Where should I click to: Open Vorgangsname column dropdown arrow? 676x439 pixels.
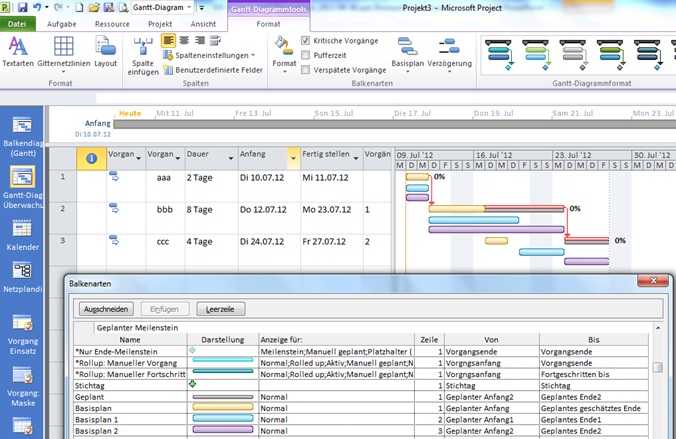click(x=178, y=158)
